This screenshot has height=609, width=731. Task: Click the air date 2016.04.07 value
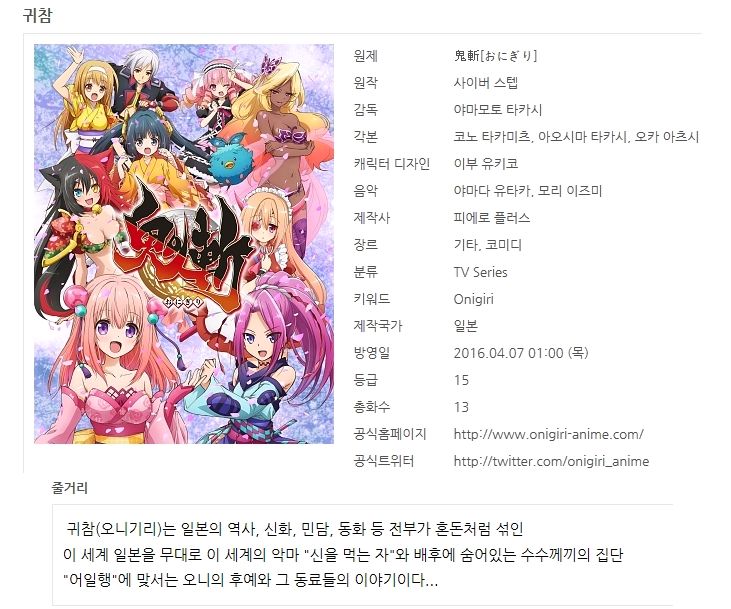[521, 353]
